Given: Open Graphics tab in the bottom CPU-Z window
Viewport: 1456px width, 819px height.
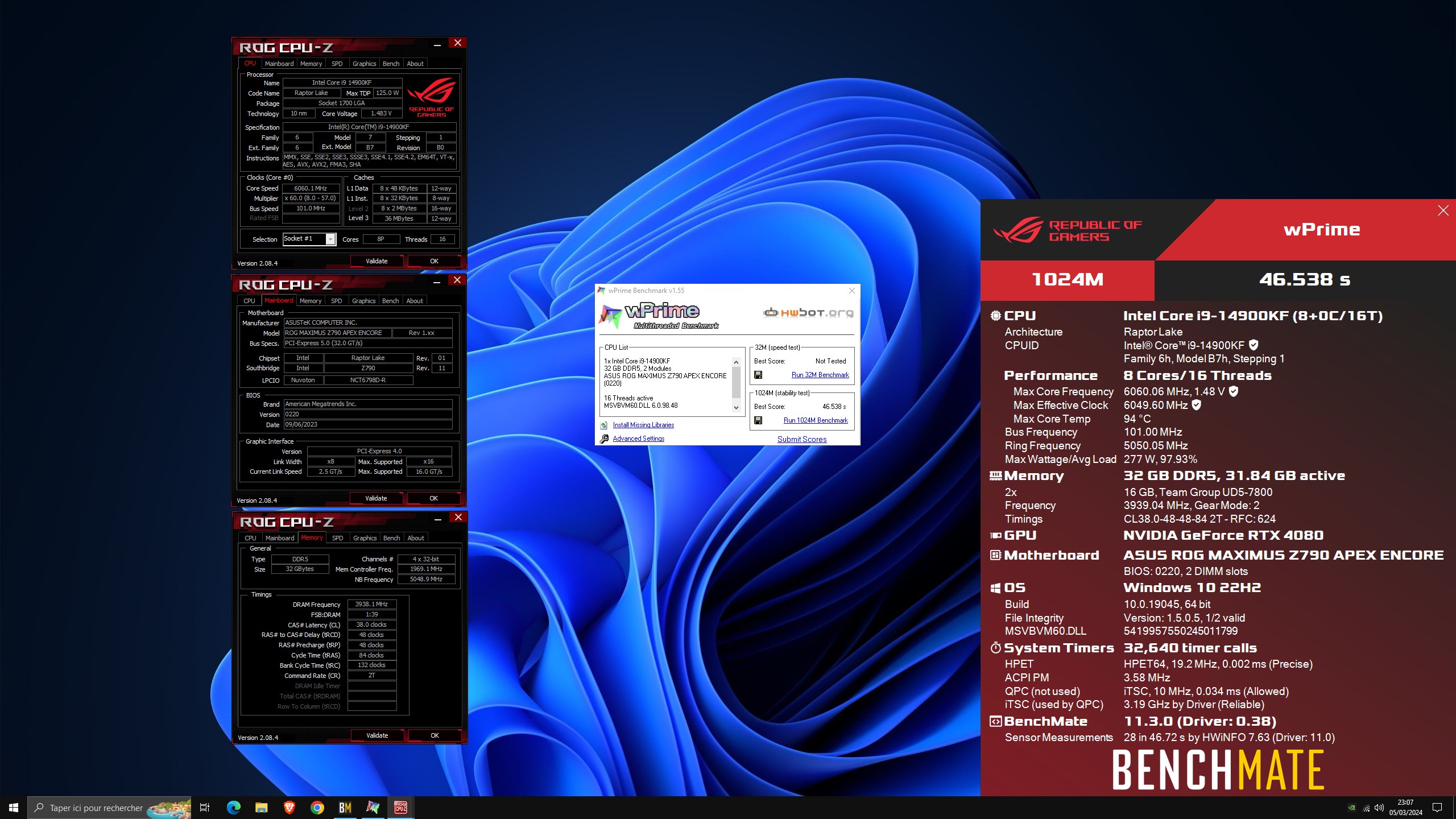Looking at the screenshot, I should click(x=365, y=538).
